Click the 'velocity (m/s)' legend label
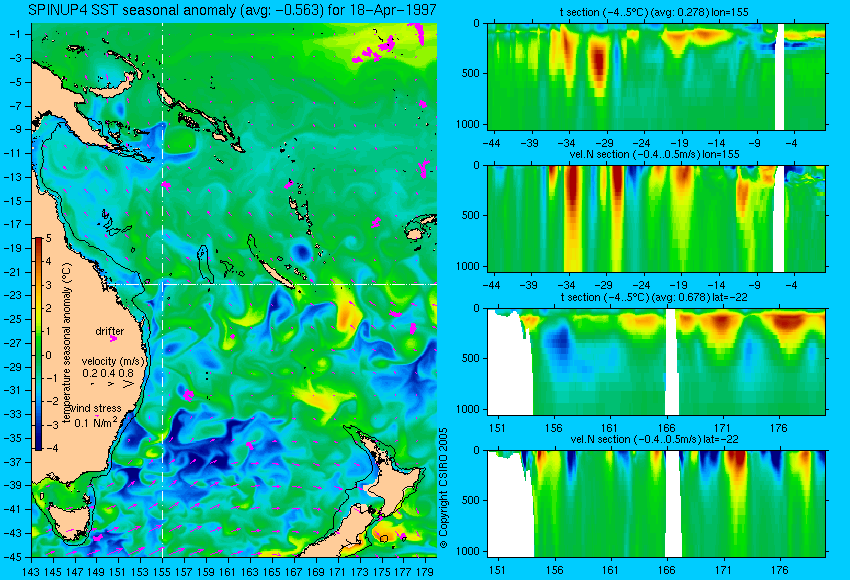Image resolution: width=850 pixels, height=580 pixels. tap(113, 361)
